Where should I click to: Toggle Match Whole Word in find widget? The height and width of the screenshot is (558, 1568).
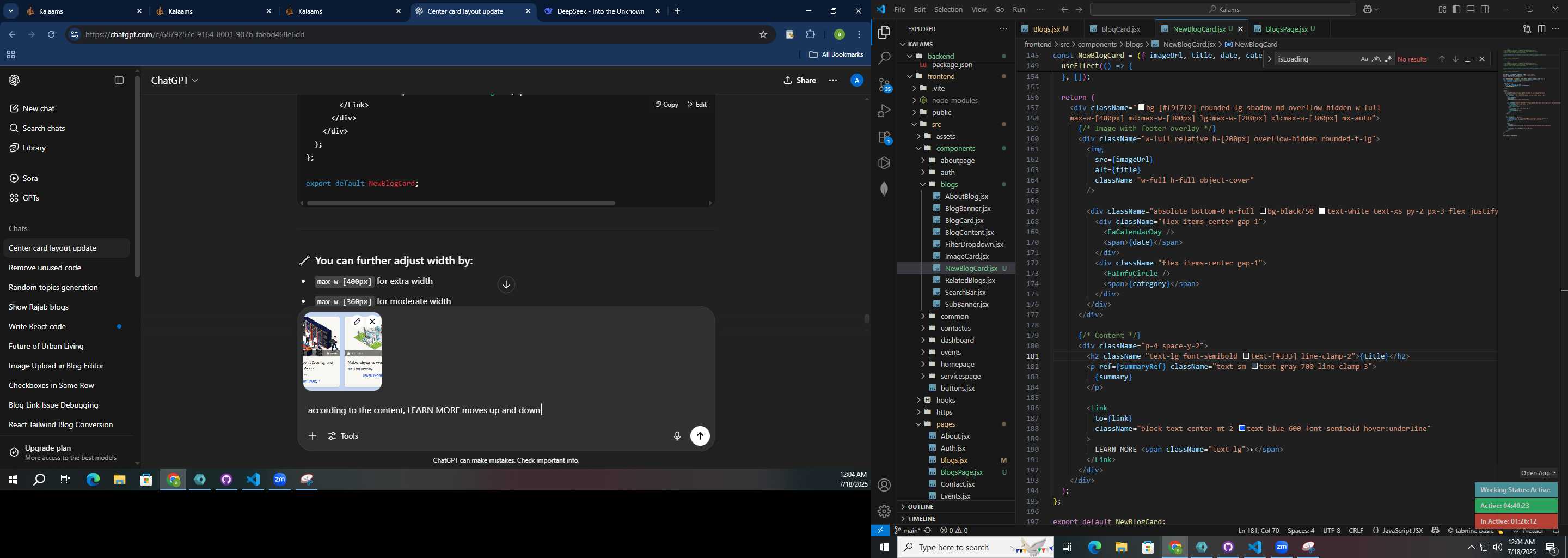click(1376, 59)
